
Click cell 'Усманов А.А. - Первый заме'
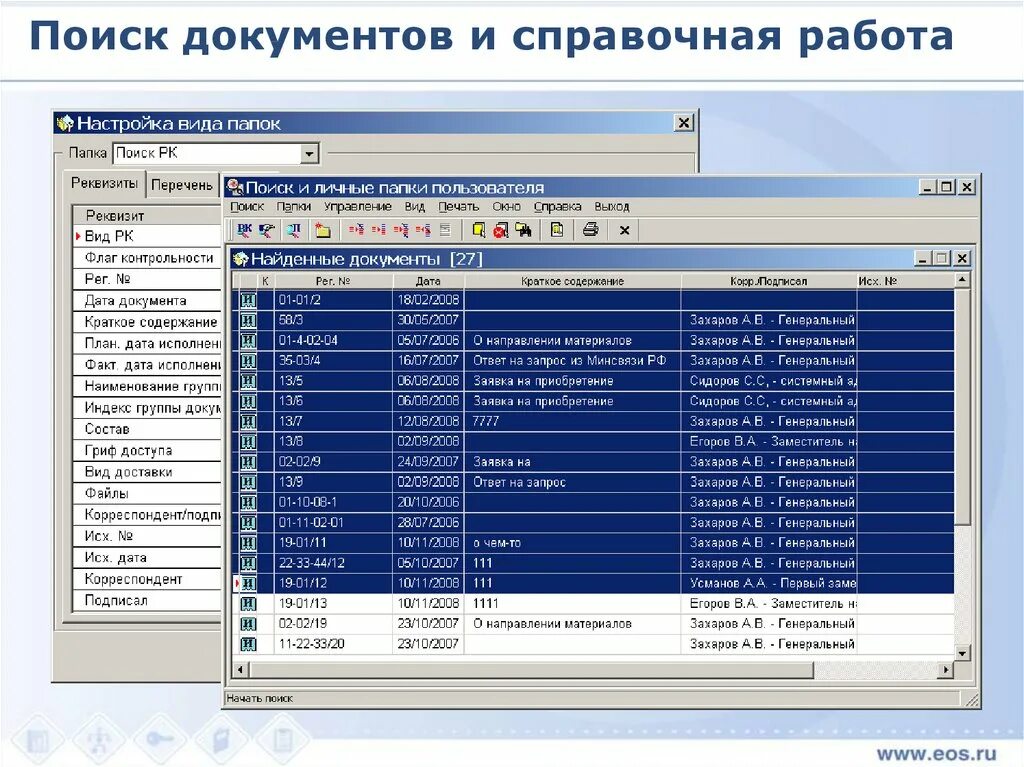tap(769, 583)
